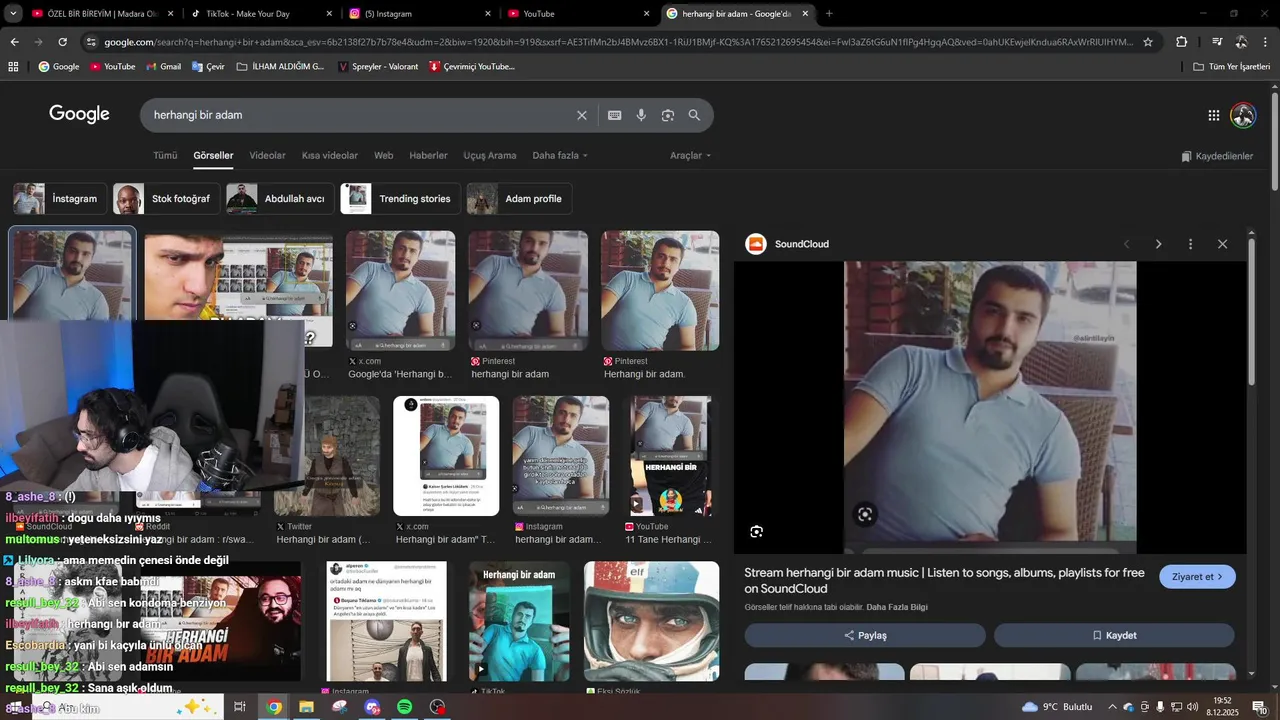Switch to the Kısa videolar tab

tap(330, 156)
